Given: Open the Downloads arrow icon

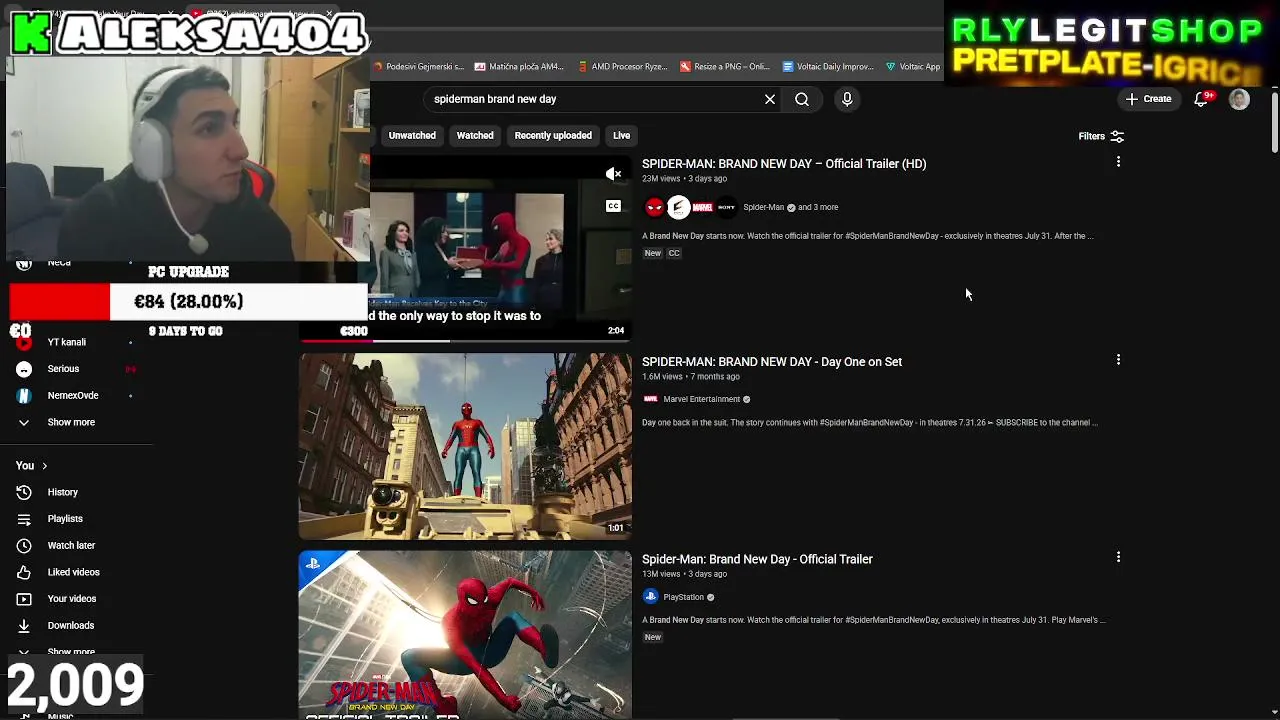Looking at the screenshot, I should pos(24,625).
